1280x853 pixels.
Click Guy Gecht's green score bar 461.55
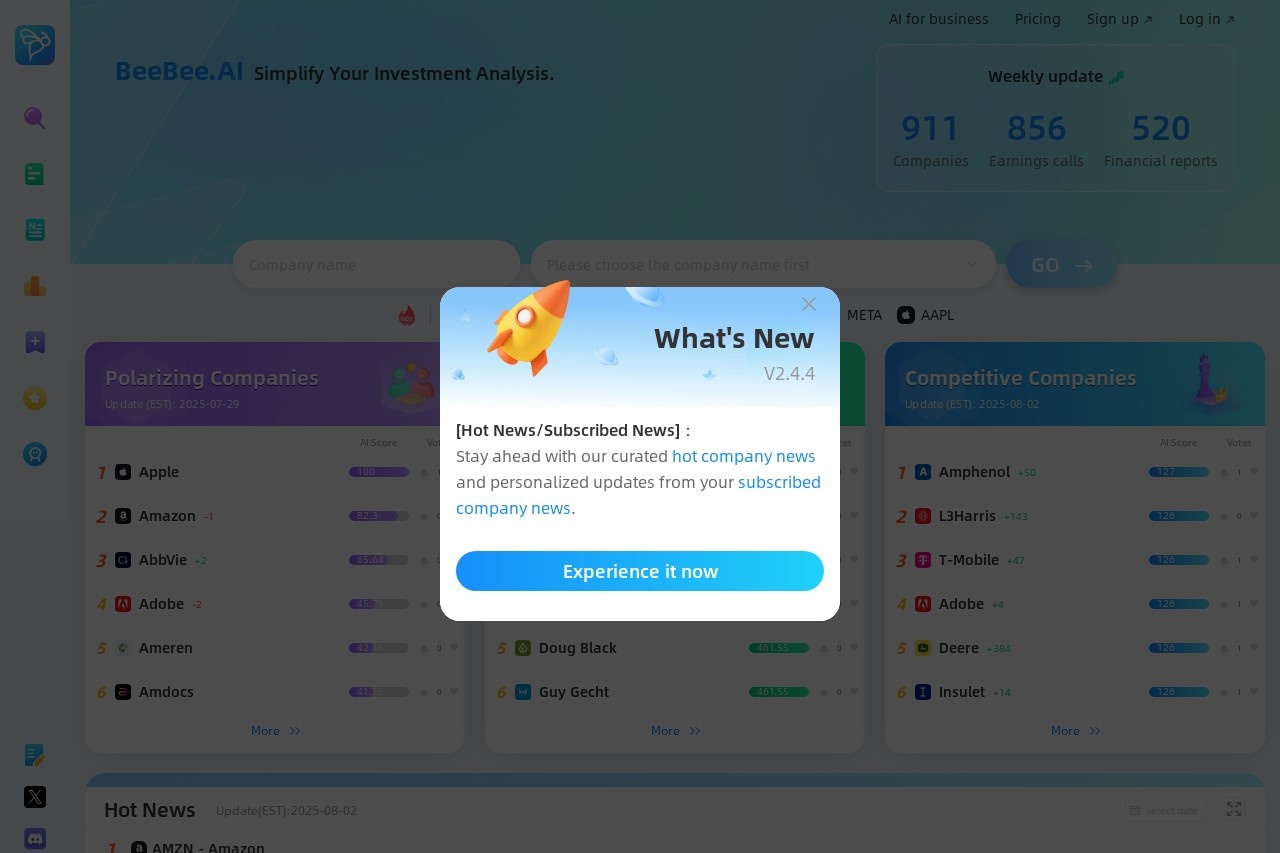coord(779,692)
